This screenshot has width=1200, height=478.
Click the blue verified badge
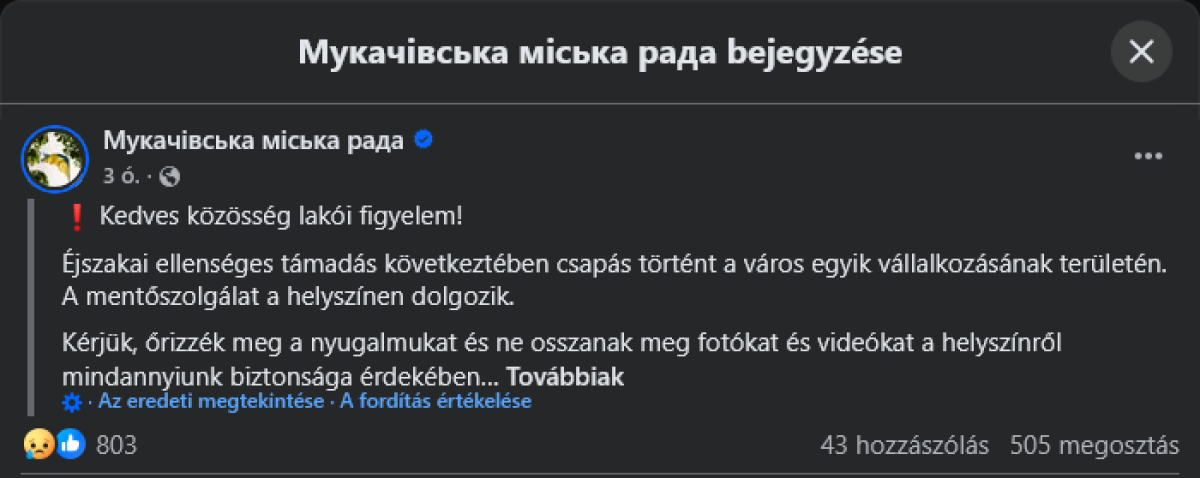[423, 140]
